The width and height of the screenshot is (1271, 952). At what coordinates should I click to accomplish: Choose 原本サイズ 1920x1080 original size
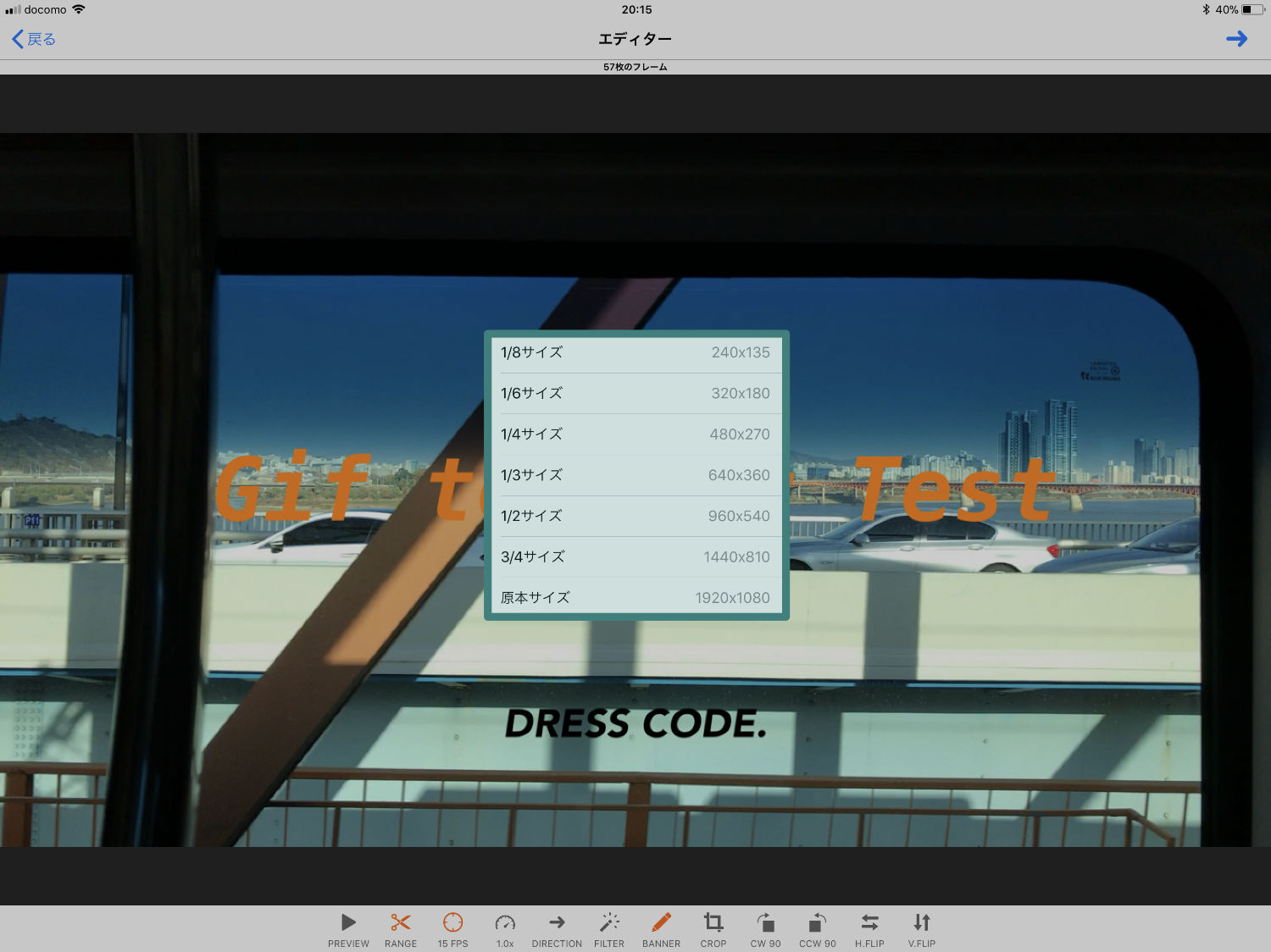click(x=635, y=597)
